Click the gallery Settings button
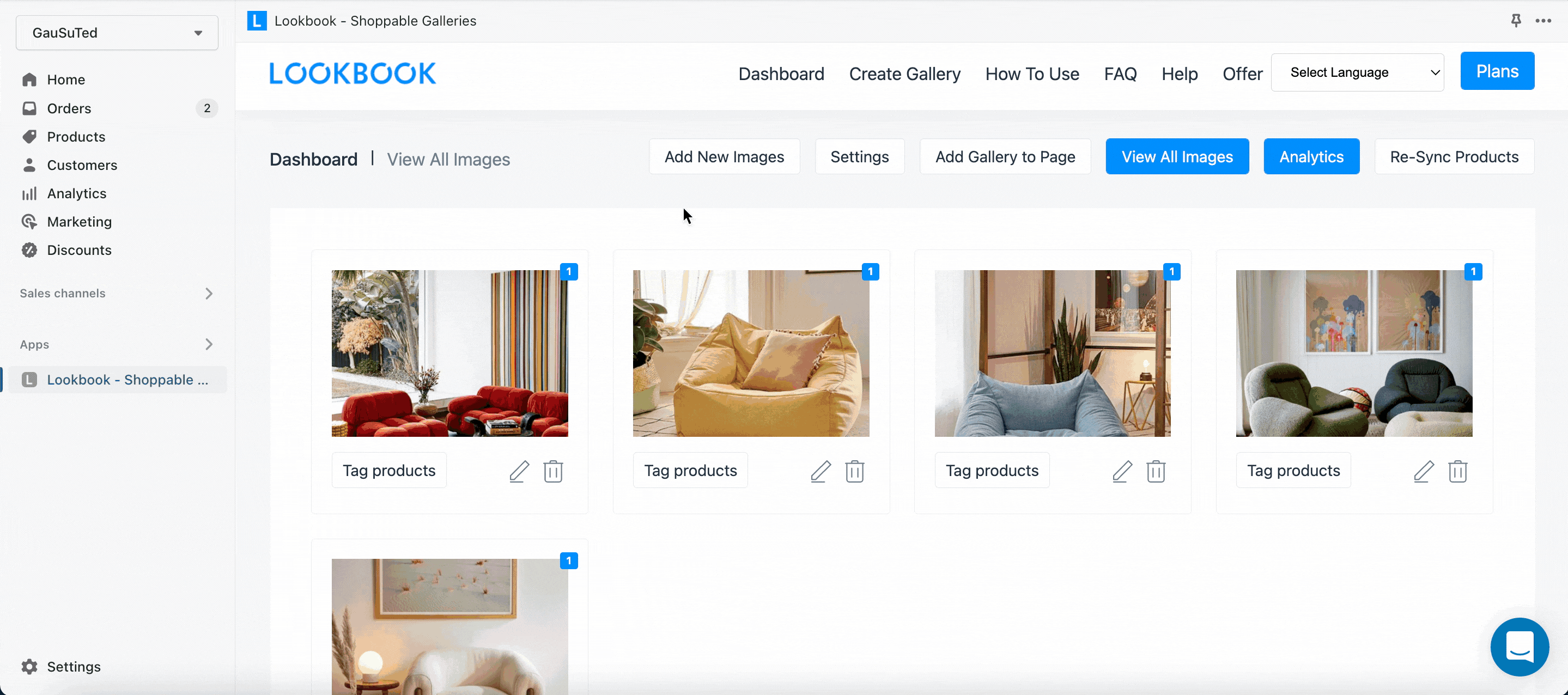This screenshot has width=1568, height=695. pos(860,156)
